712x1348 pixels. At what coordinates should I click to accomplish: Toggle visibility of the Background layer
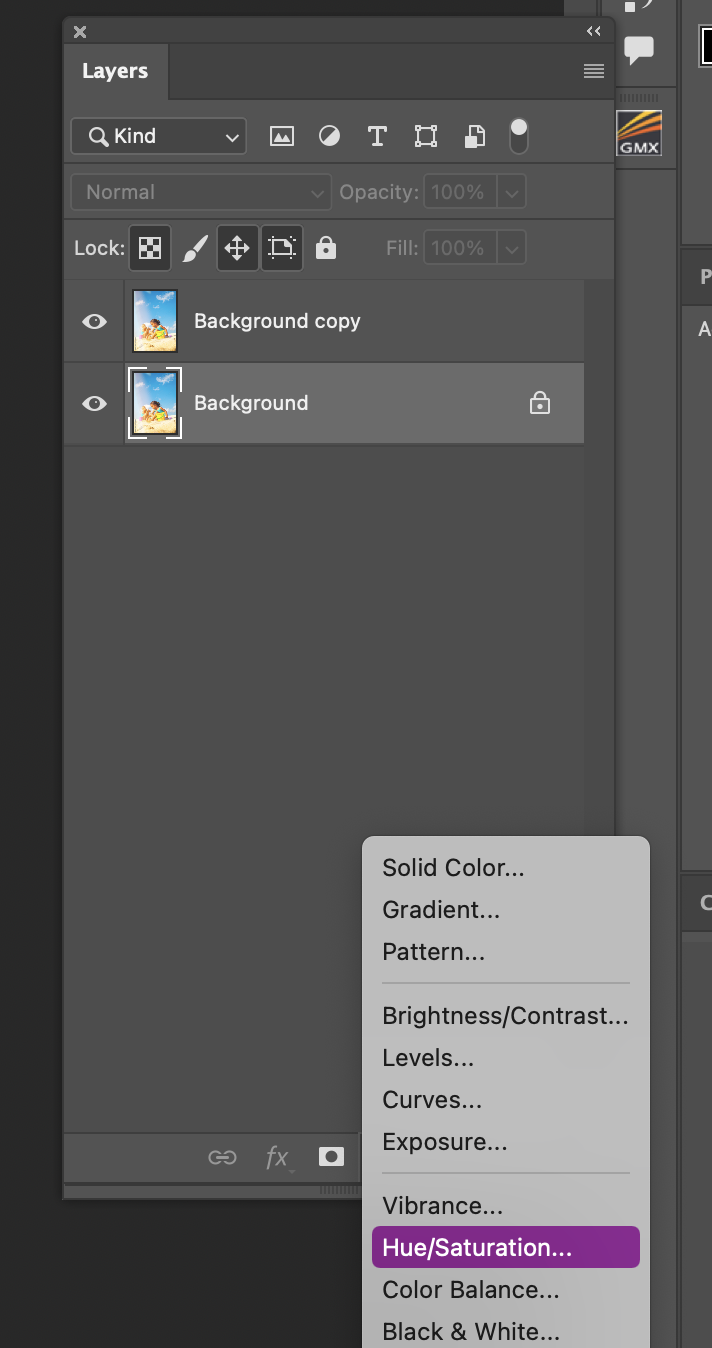coord(94,403)
